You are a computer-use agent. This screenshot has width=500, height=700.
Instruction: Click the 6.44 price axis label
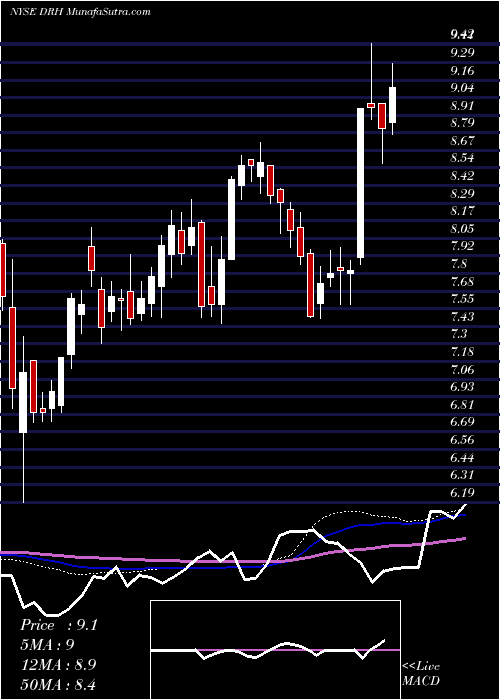pos(463,458)
